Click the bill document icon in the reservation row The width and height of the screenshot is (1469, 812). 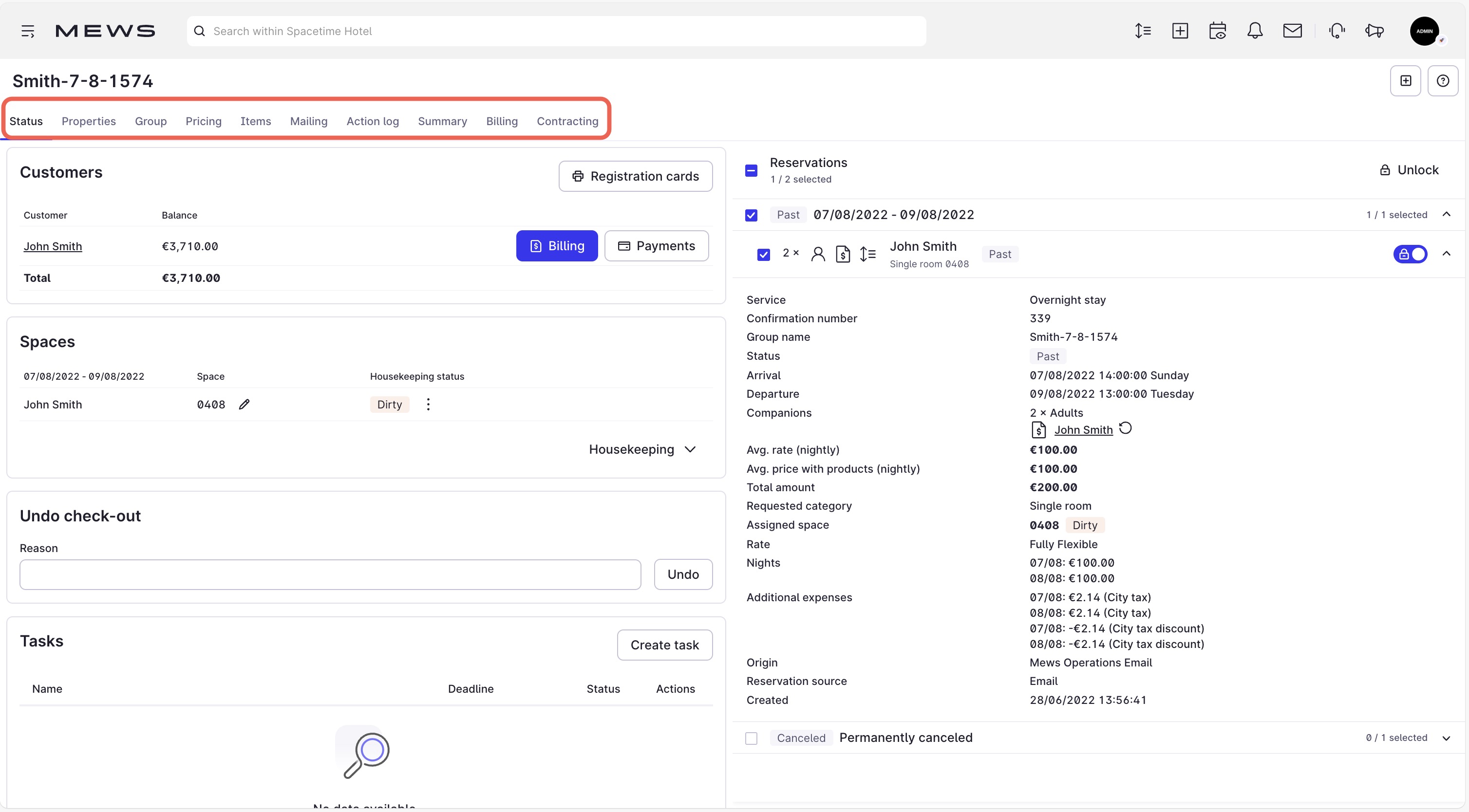click(843, 254)
